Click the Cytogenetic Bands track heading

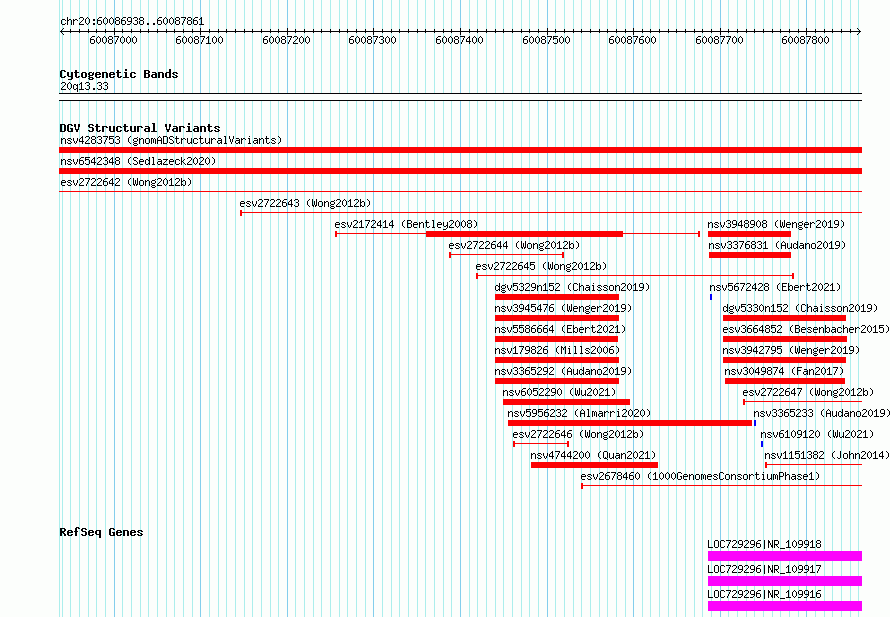click(119, 74)
